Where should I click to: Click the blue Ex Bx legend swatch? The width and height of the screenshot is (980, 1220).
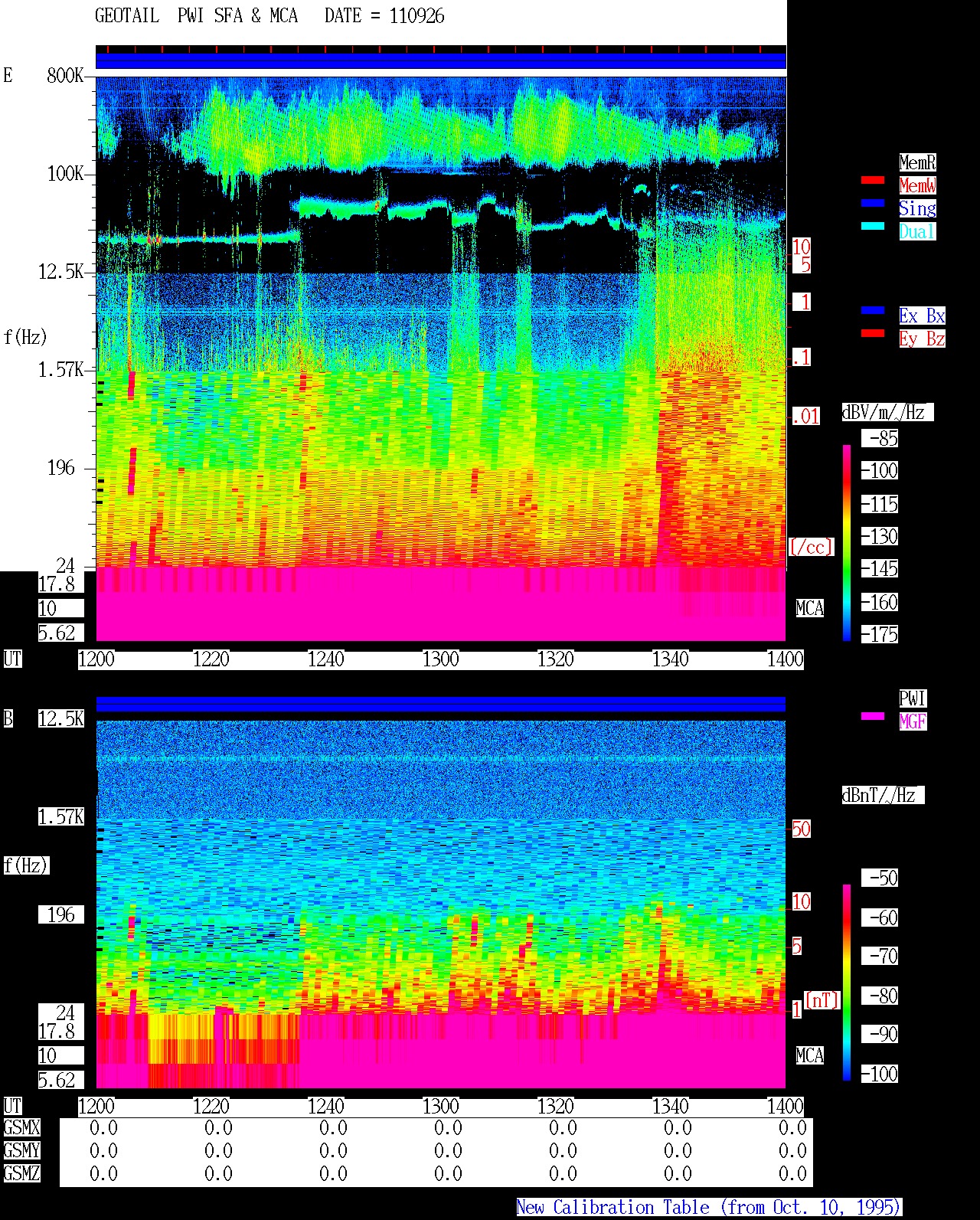click(873, 310)
